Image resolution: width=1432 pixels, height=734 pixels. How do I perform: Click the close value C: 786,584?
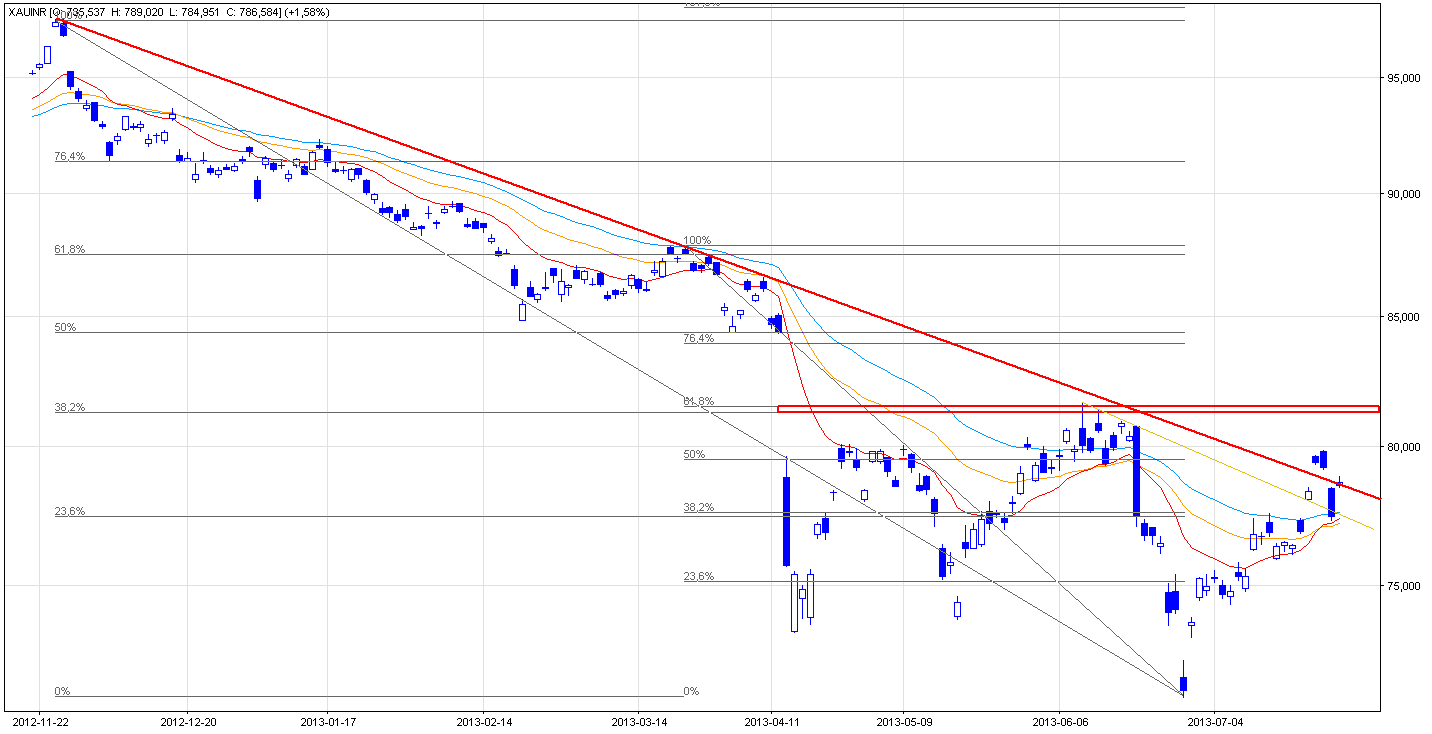252,12
